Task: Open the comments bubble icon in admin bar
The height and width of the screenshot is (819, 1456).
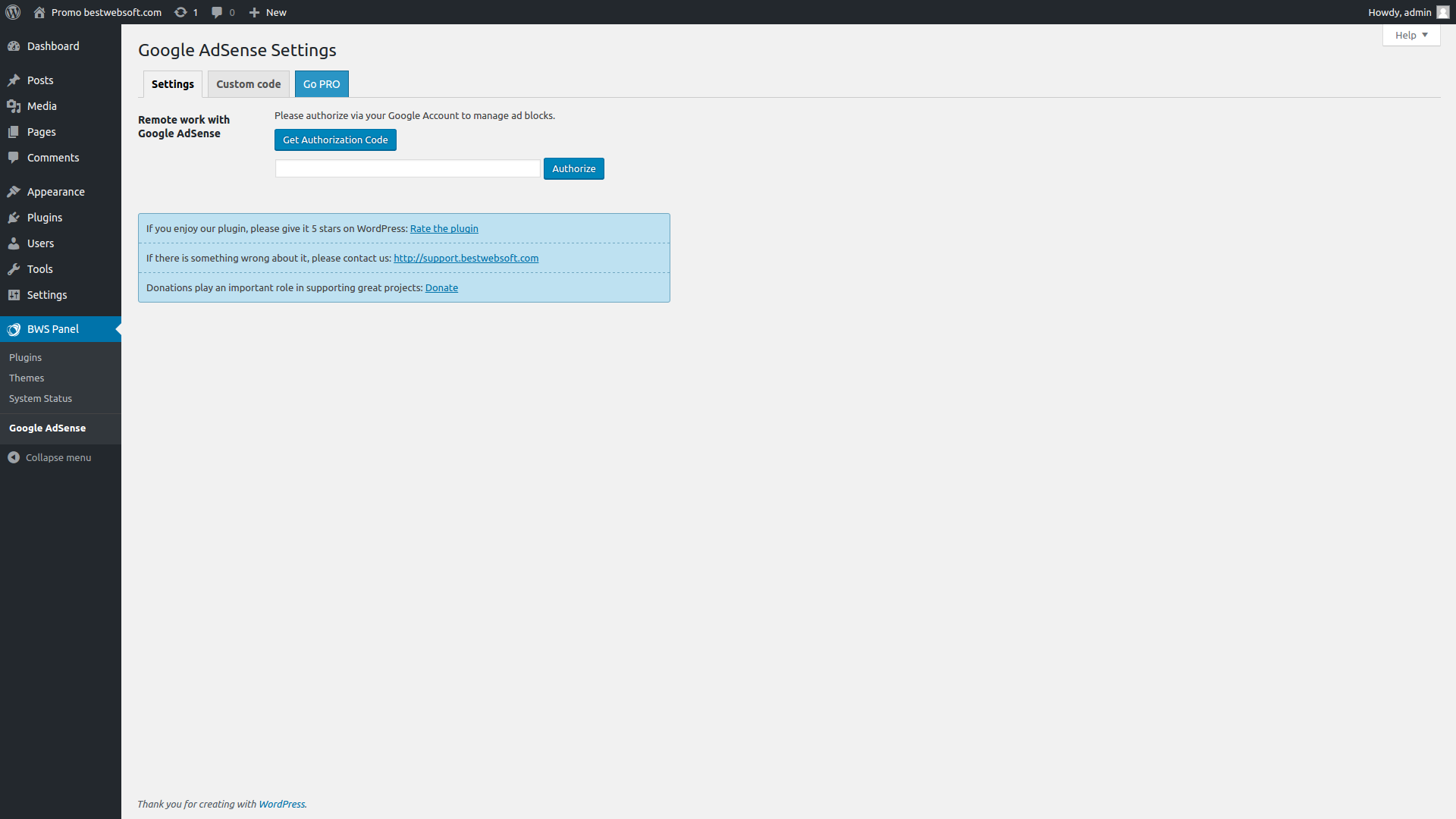Action: pyautogui.click(x=217, y=12)
